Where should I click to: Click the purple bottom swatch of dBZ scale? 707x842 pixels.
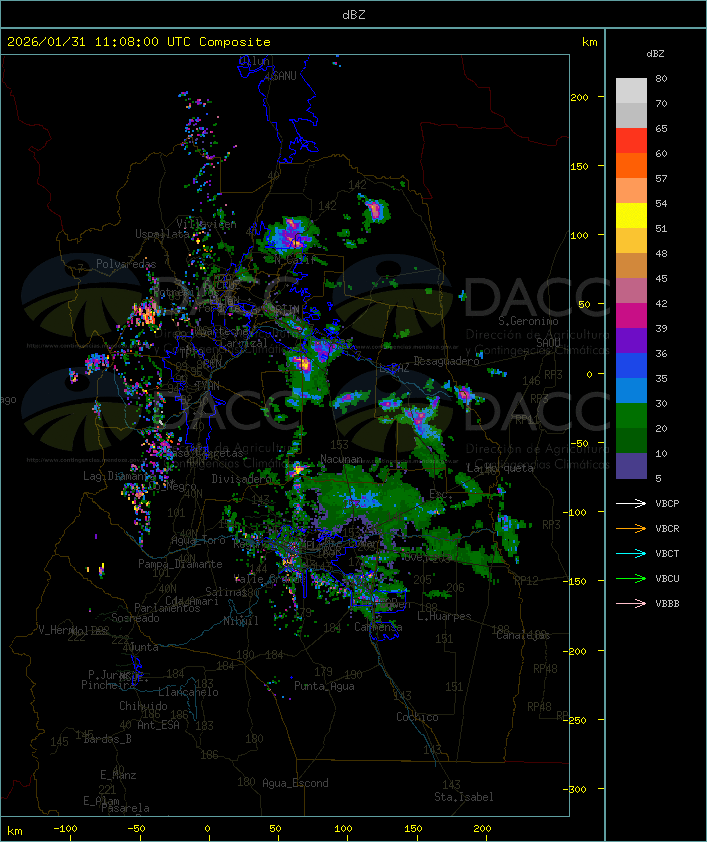[x=631, y=466]
